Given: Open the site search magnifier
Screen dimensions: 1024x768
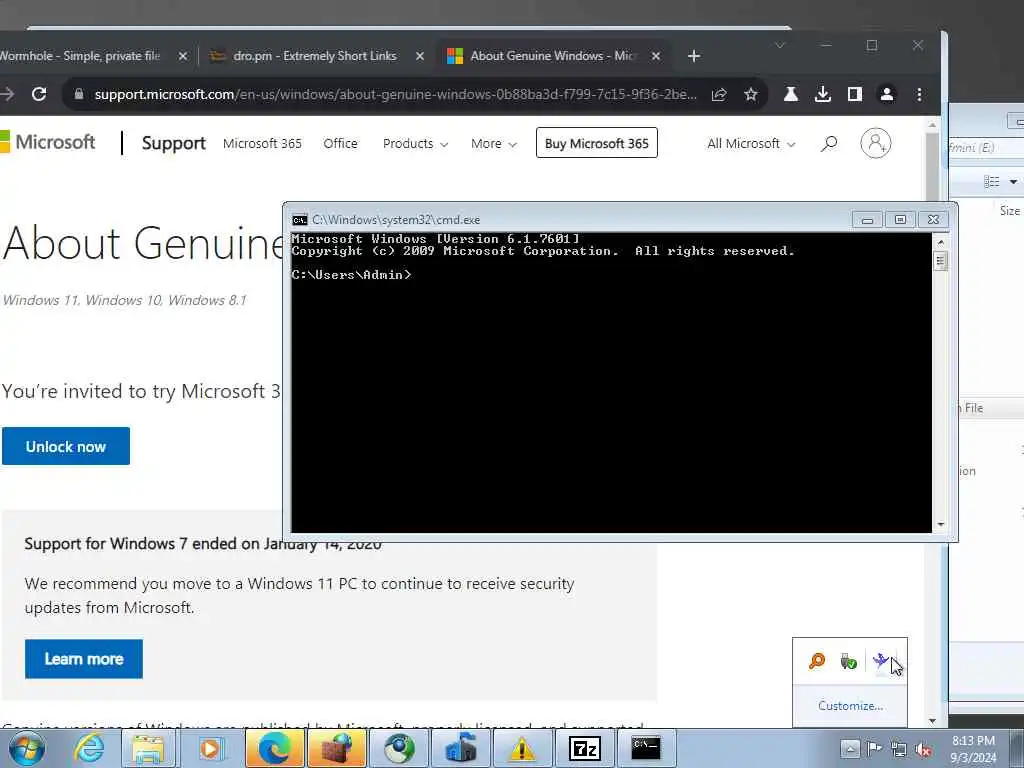Looking at the screenshot, I should point(829,143).
